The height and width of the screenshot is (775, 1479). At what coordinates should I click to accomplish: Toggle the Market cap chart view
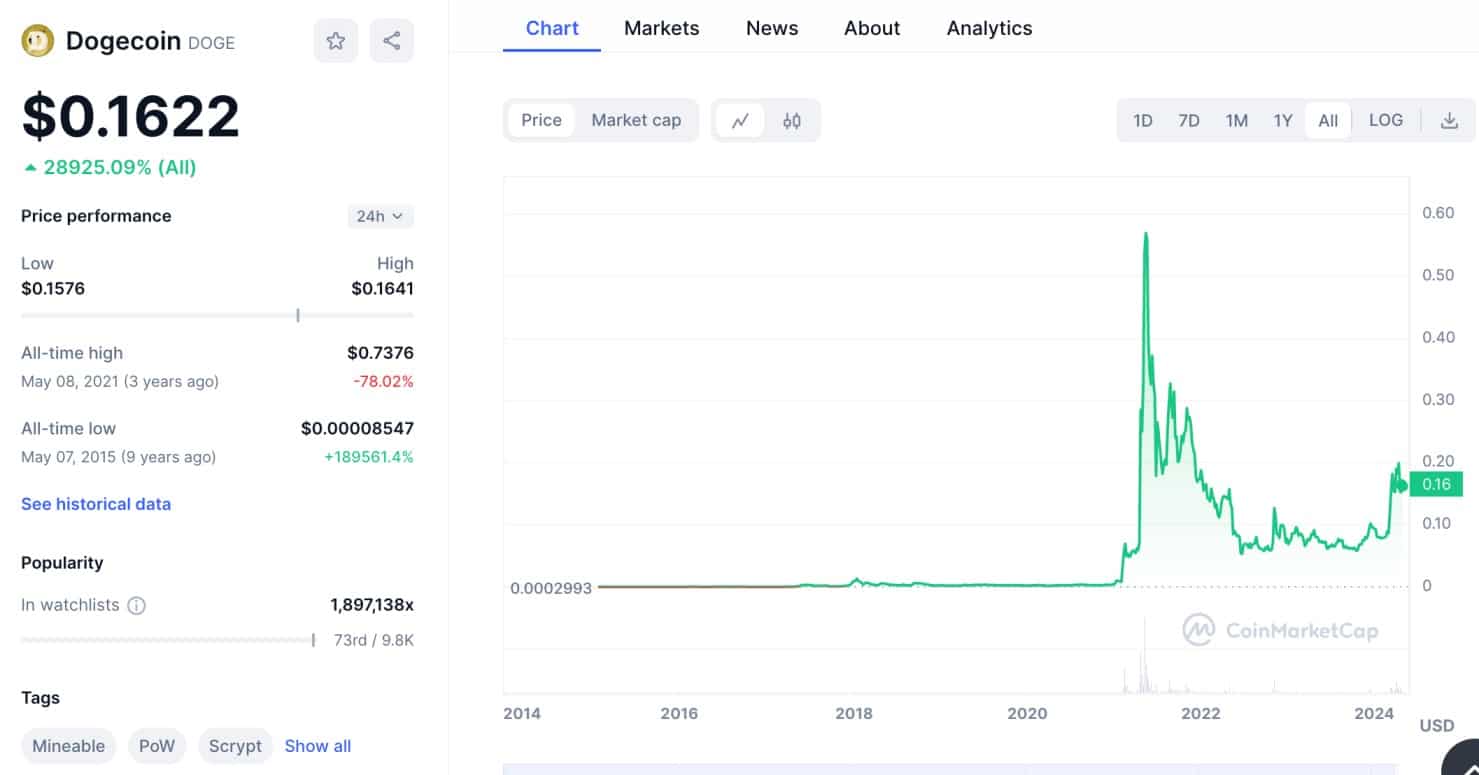[636, 120]
